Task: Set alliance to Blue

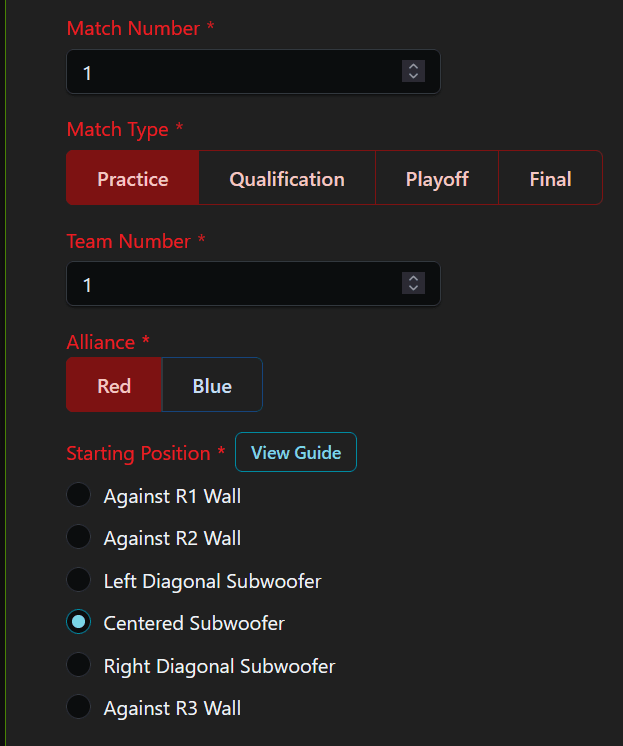Action: (x=212, y=384)
